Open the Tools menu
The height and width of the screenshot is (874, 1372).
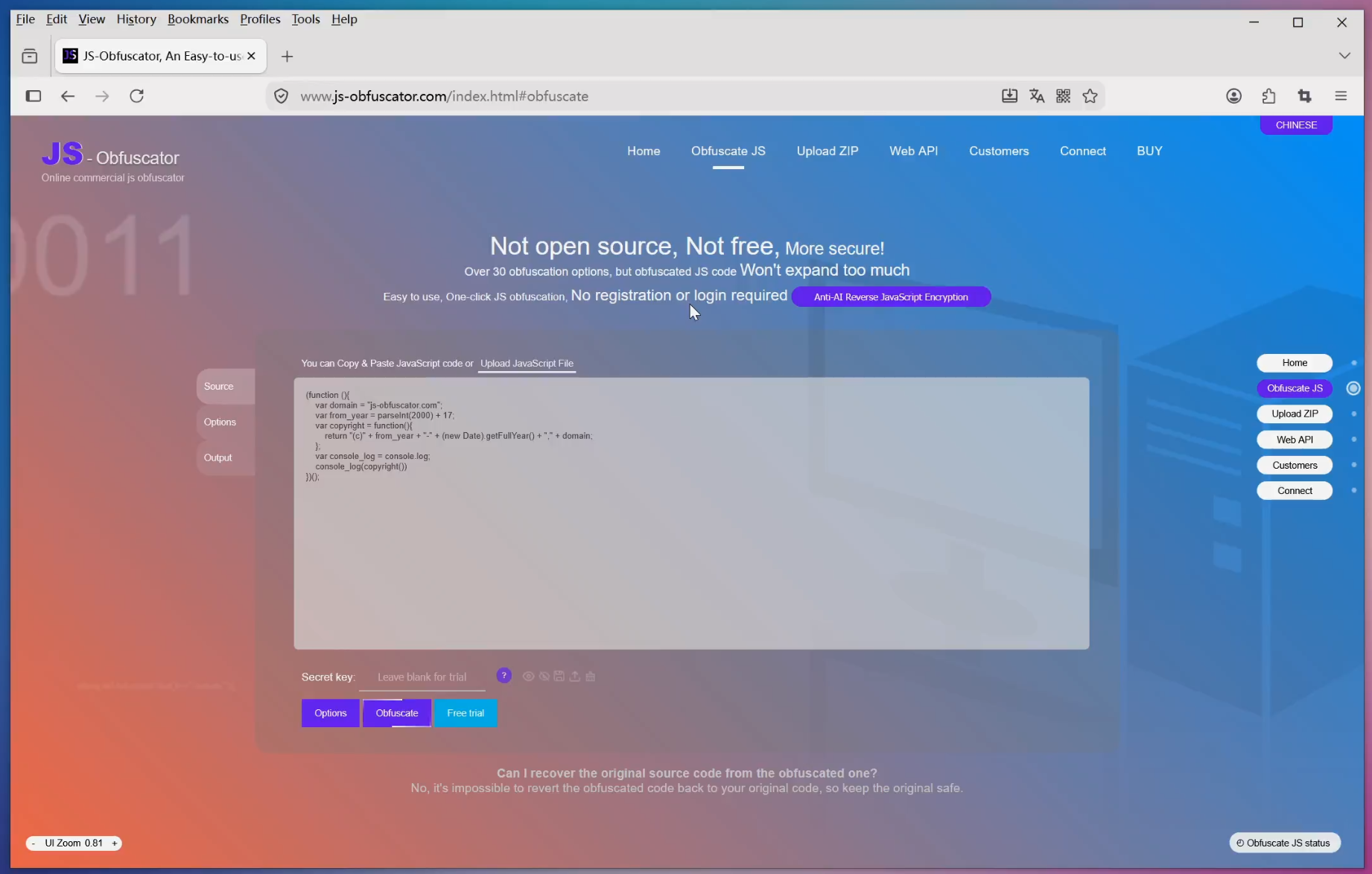click(305, 19)
